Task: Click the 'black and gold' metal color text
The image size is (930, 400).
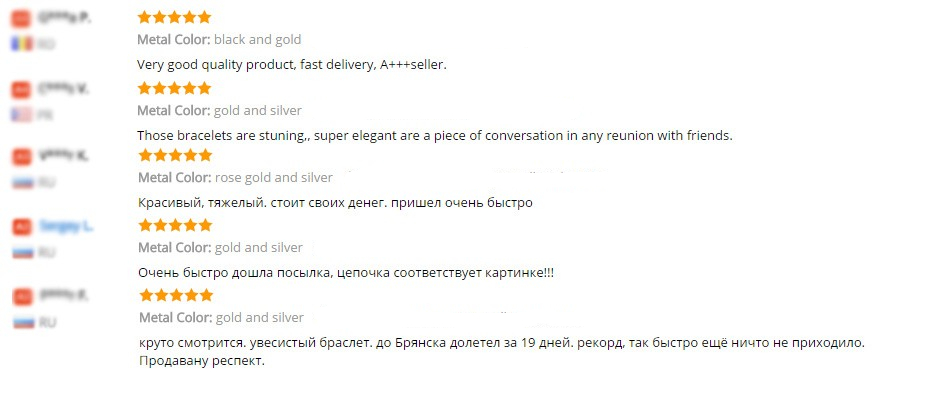Action: coord(257,40)
